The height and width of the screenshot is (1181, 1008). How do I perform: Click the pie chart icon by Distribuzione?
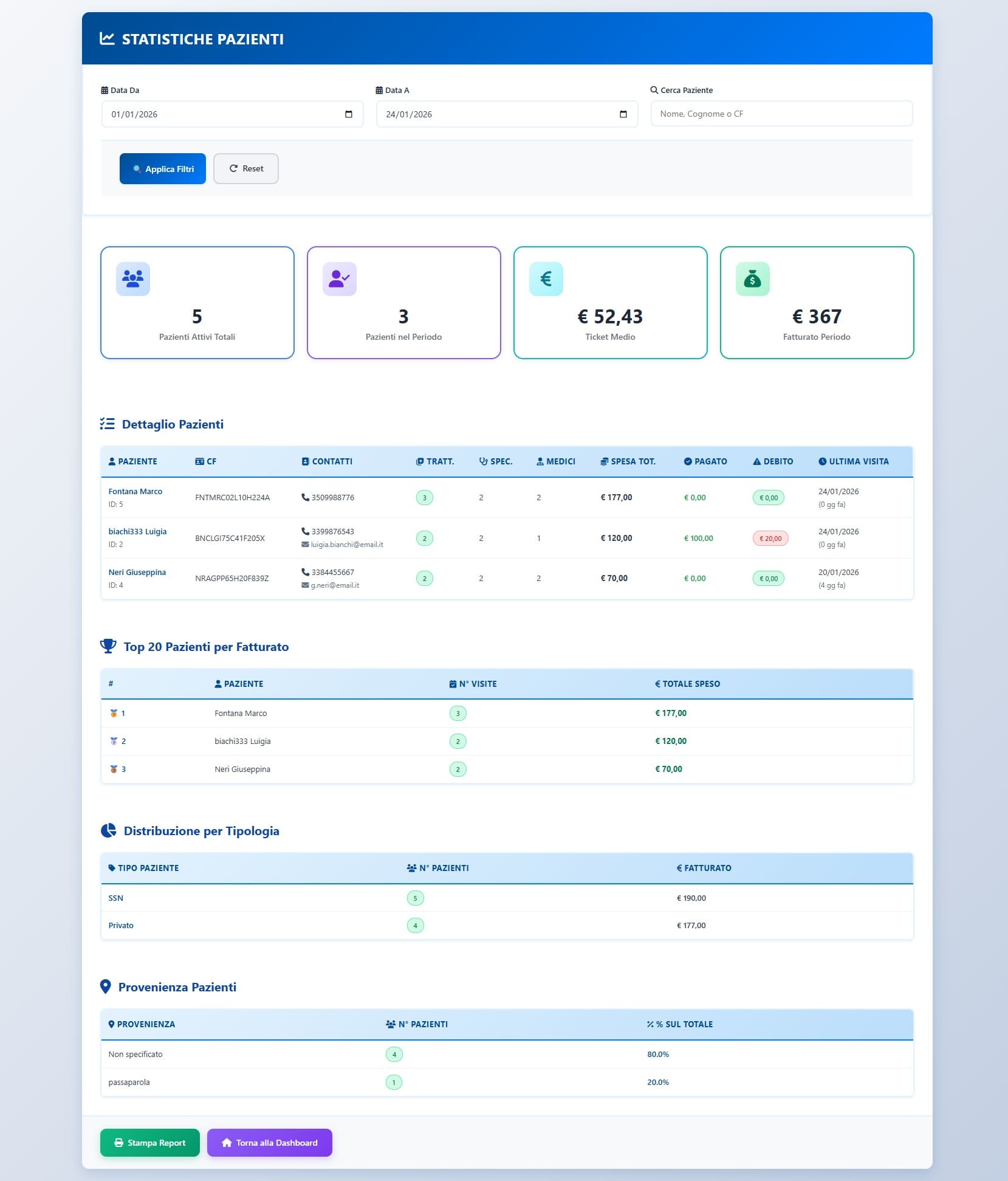(108, 830)
